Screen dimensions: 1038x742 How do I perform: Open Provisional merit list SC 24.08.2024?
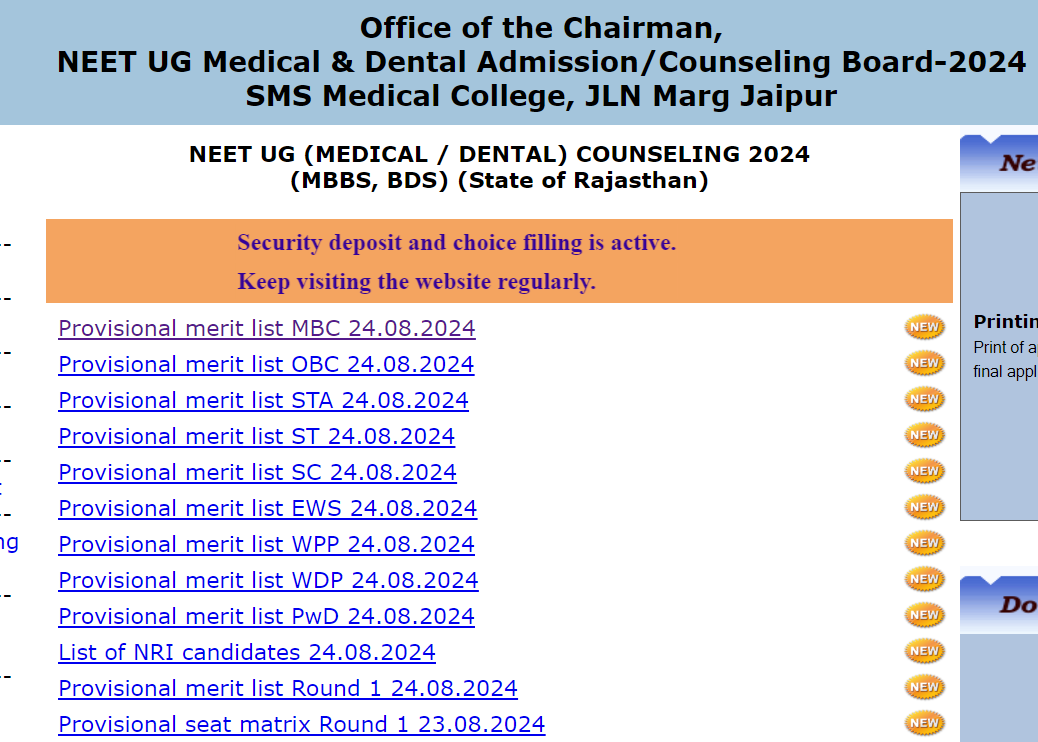258,472
